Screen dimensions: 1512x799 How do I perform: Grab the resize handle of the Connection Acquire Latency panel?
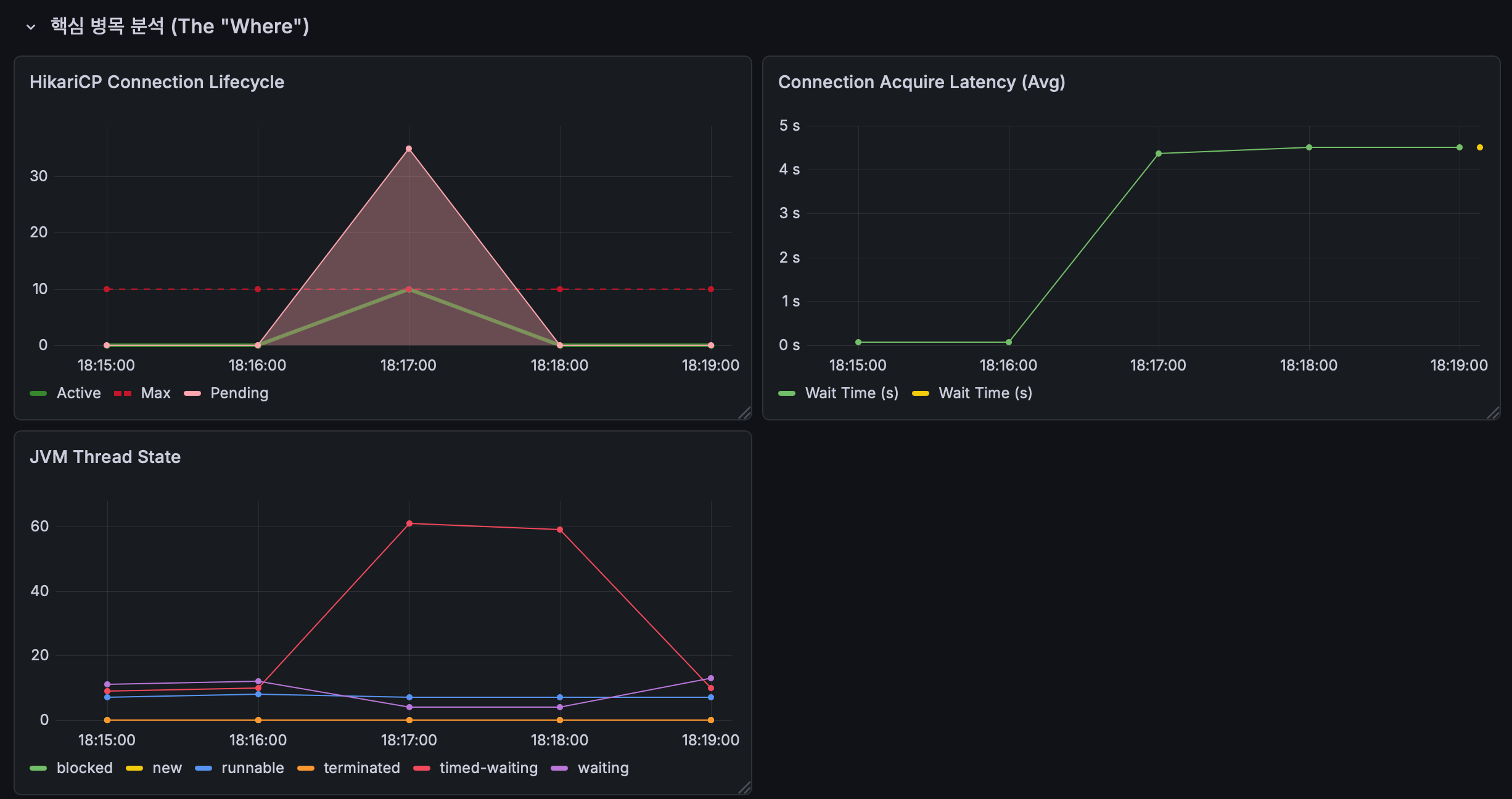tap(1493, 413)
